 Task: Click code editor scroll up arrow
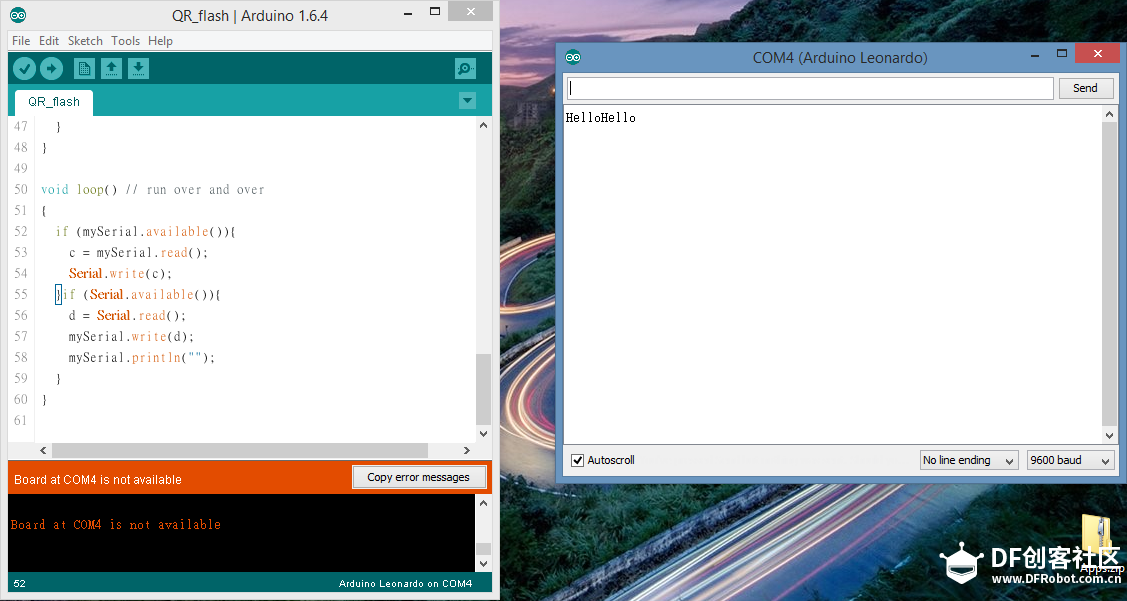pos(483,125)
